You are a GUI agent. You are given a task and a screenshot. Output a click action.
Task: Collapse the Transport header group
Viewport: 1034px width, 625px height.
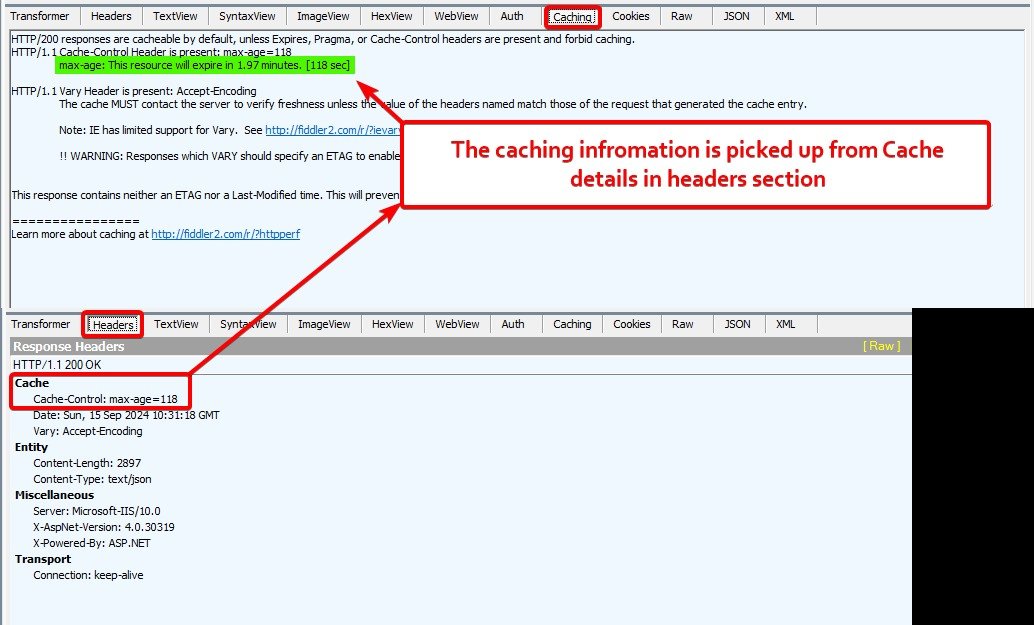tap(42, 559)
